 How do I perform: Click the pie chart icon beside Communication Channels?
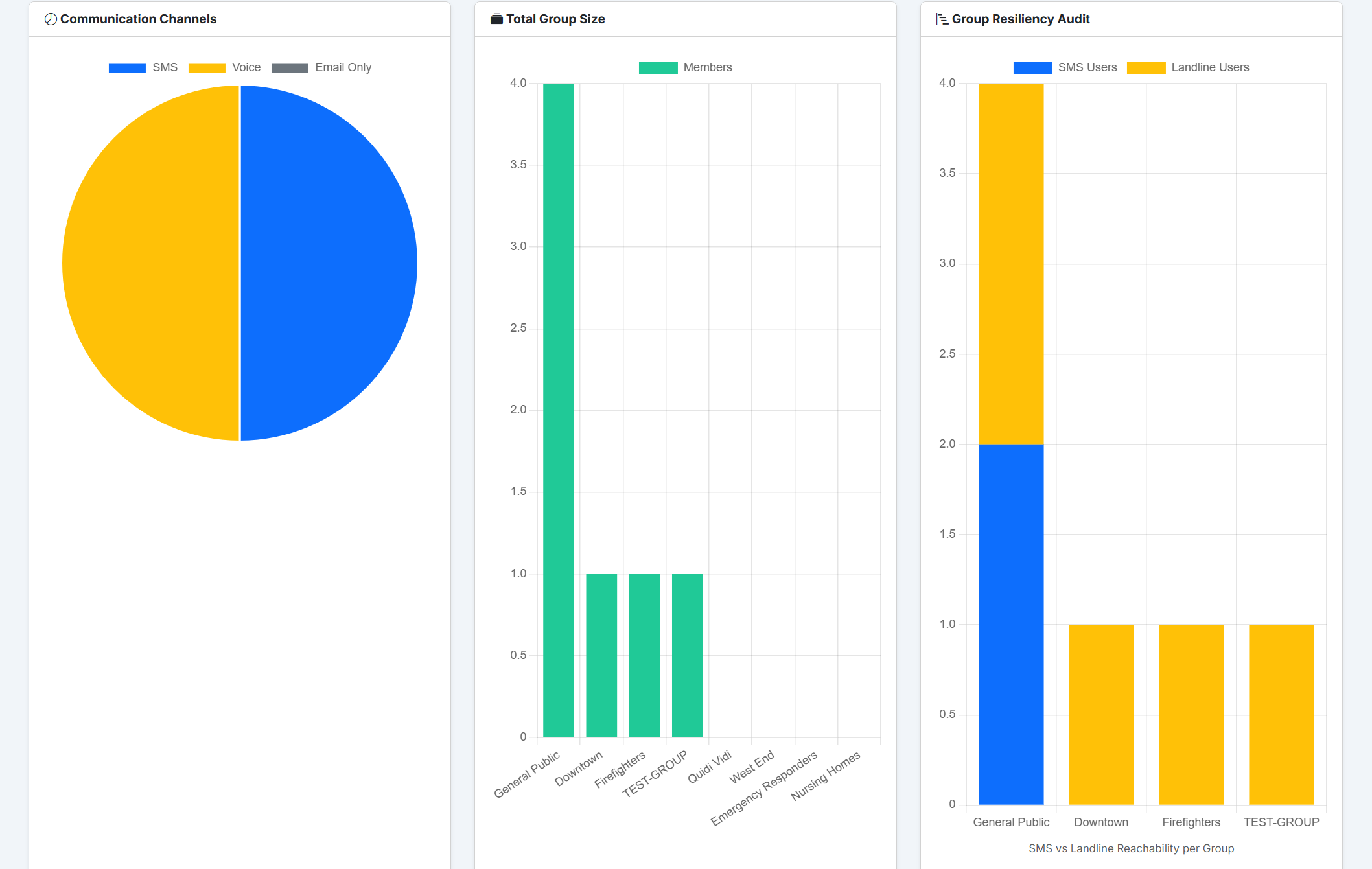49,19
